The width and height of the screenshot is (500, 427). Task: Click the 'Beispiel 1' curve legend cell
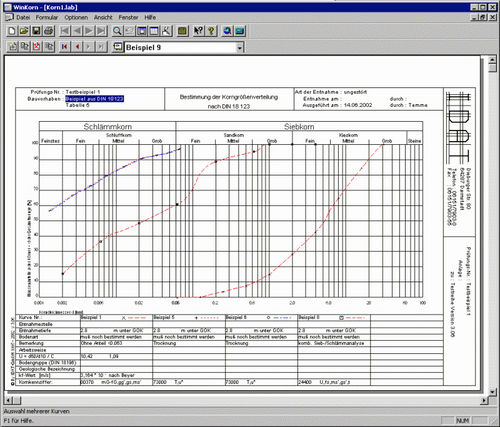(x=116, y=318)
